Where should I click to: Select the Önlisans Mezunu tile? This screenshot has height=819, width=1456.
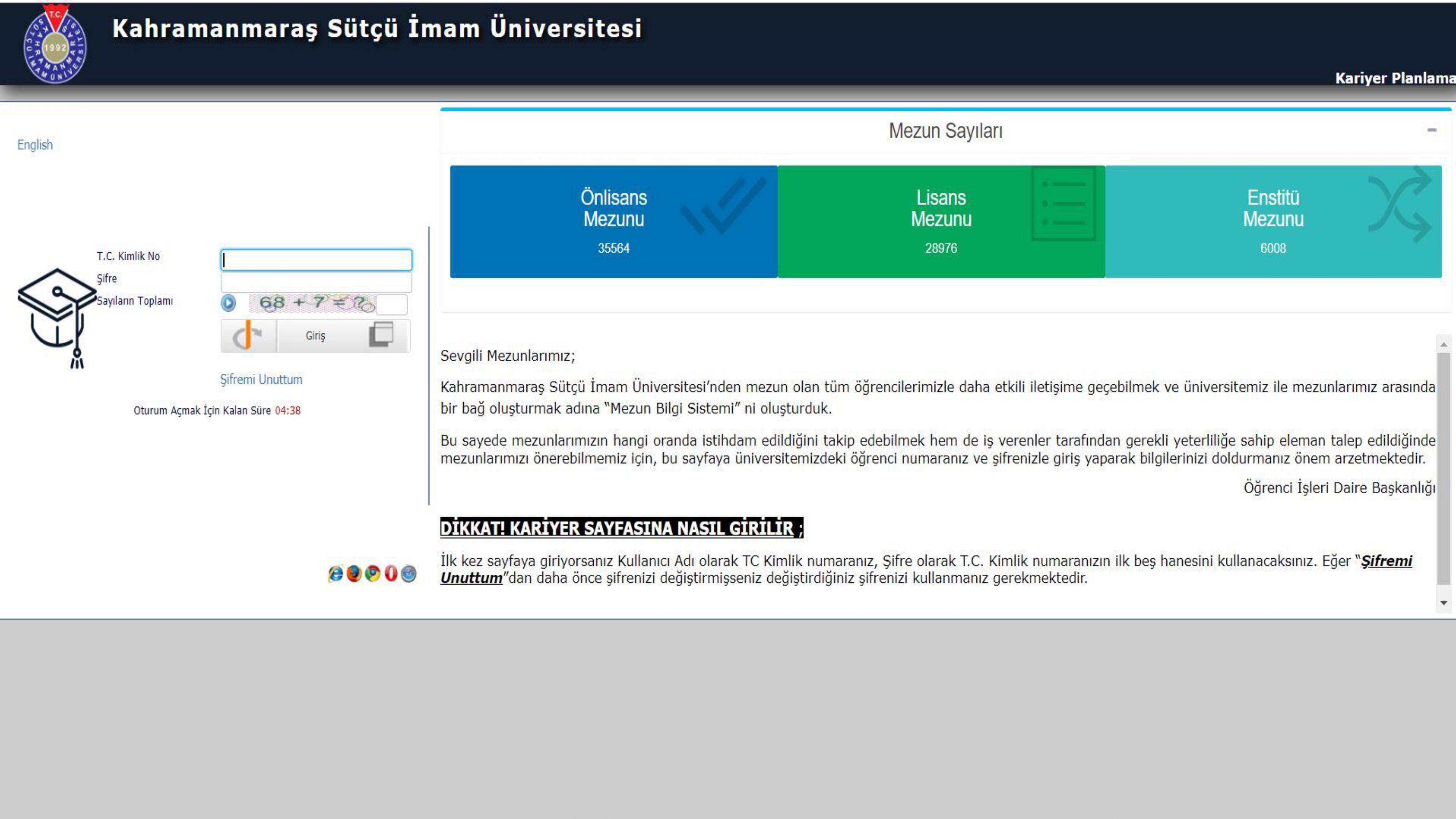(613, 222)
